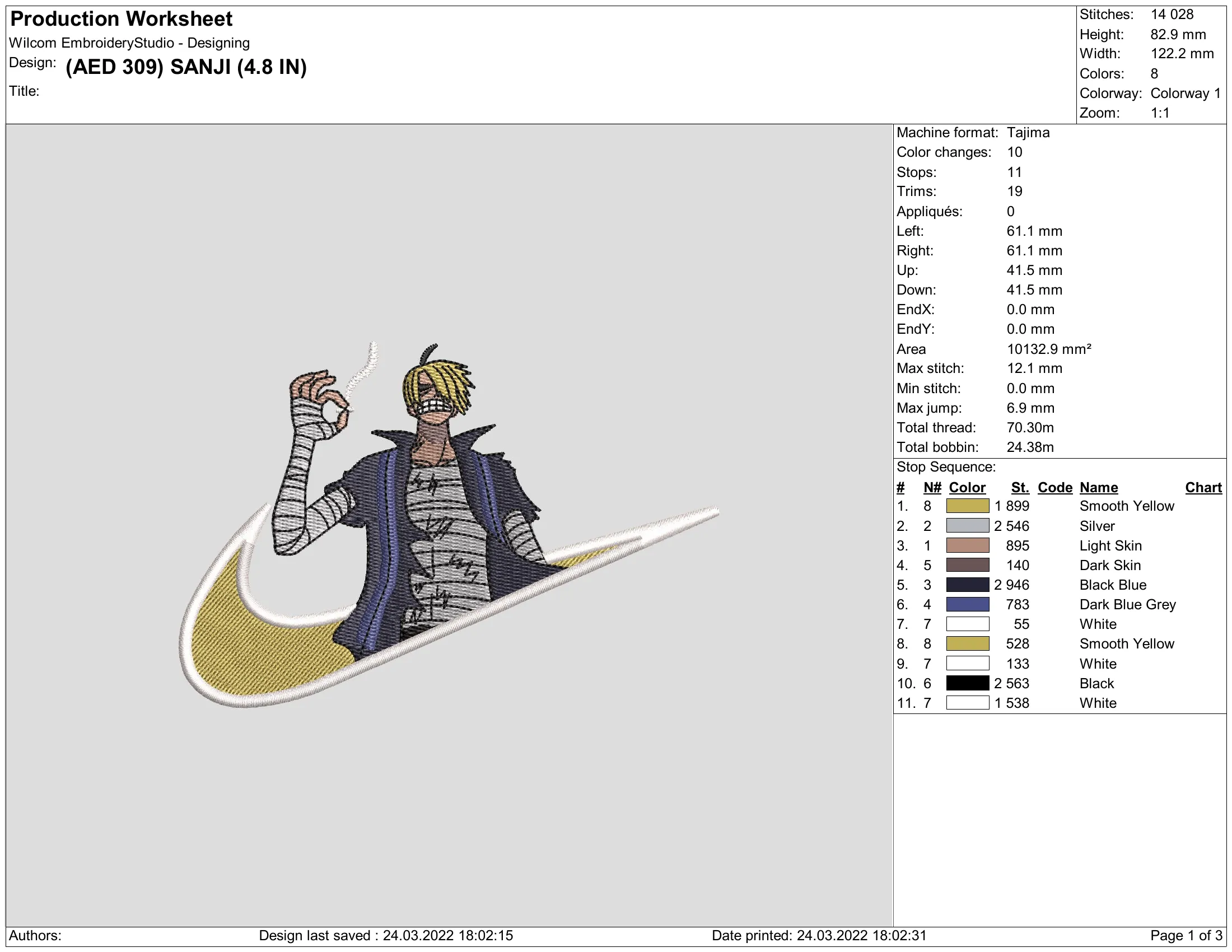The width and height of the screenshot is (1232, 952).
Task: Click the 'Name' column header
Action: (x=1099, y=488)
